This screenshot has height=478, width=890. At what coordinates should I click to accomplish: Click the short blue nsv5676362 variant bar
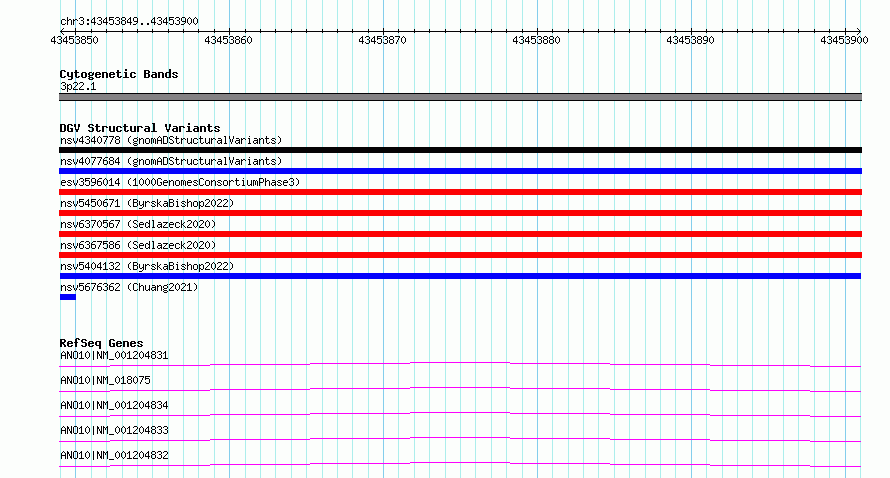[x=68, y=297]
